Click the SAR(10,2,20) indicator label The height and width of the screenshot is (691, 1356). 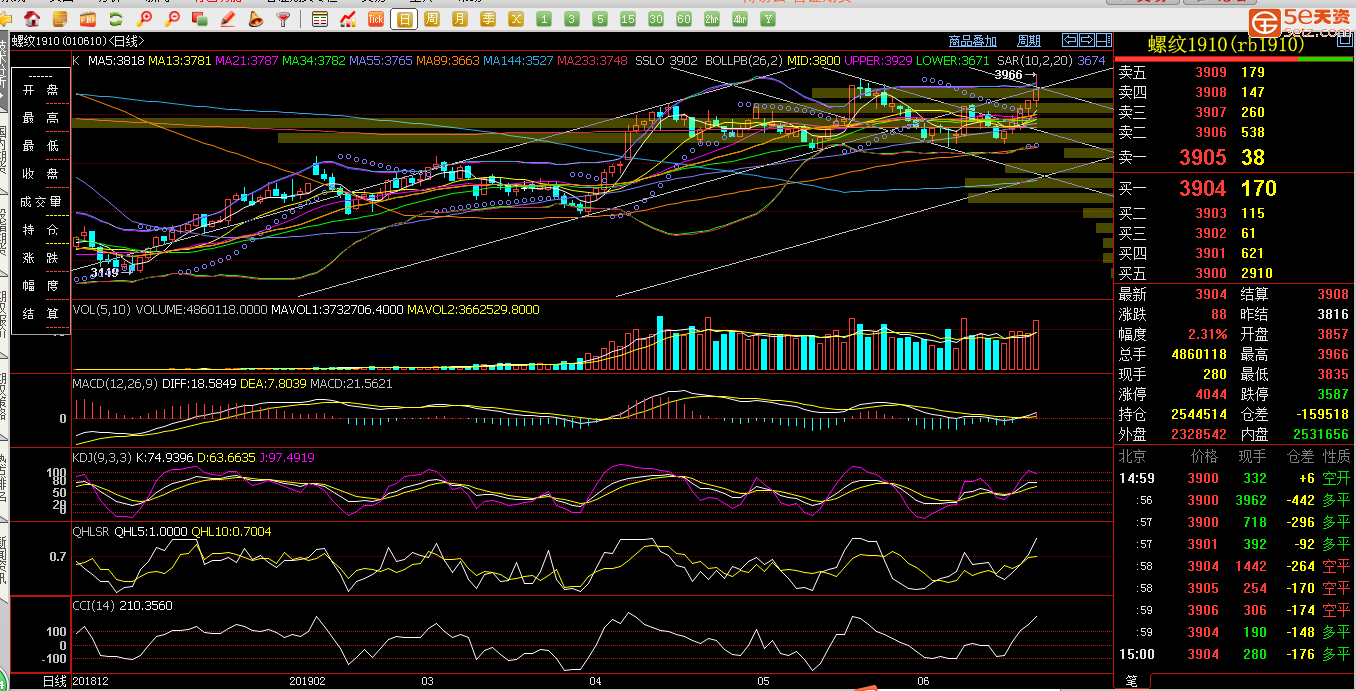click(1034, 61)
